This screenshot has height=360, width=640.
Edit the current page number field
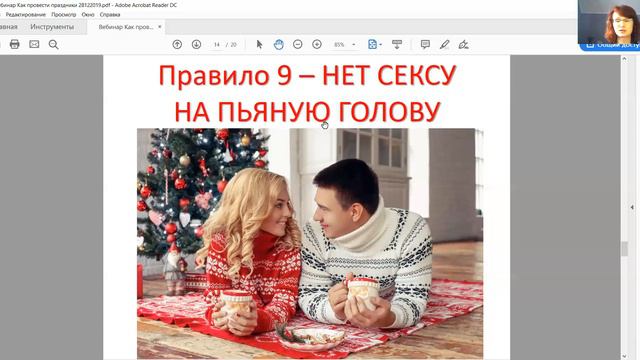point(217,44)
